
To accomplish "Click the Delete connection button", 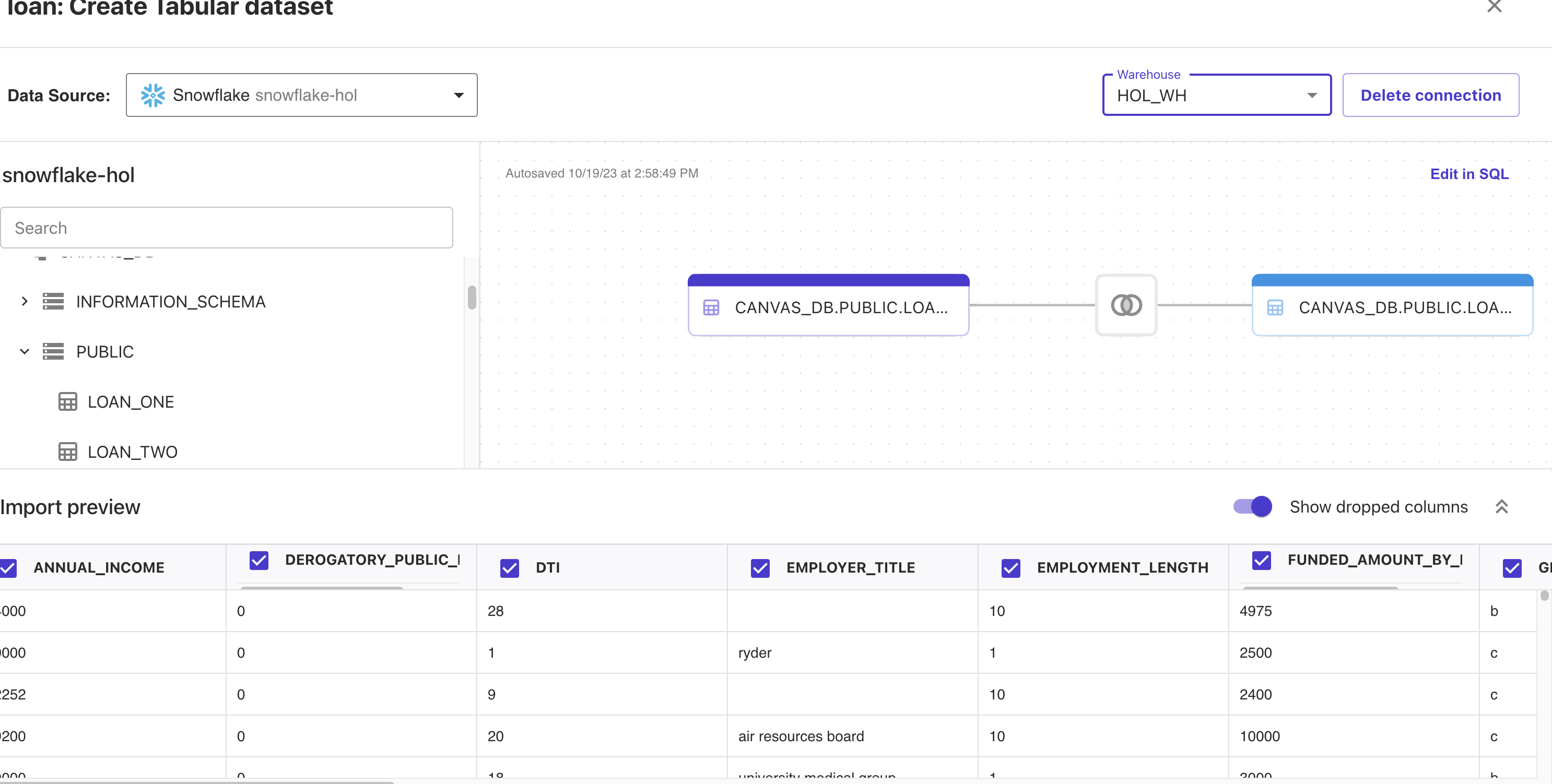I will click(x=1430, y=95).
